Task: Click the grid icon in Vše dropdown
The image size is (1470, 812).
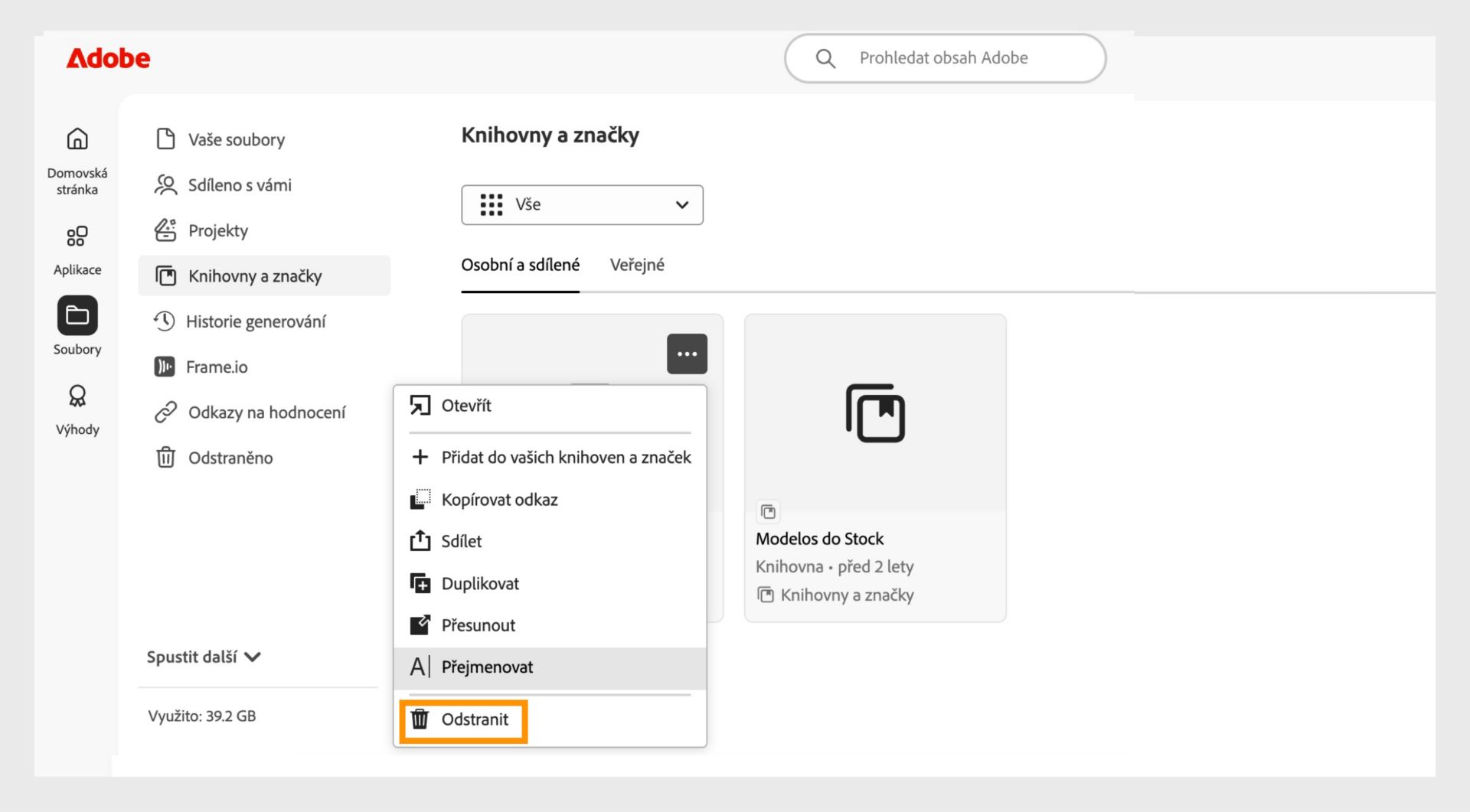Action: (x=491, y=204)
